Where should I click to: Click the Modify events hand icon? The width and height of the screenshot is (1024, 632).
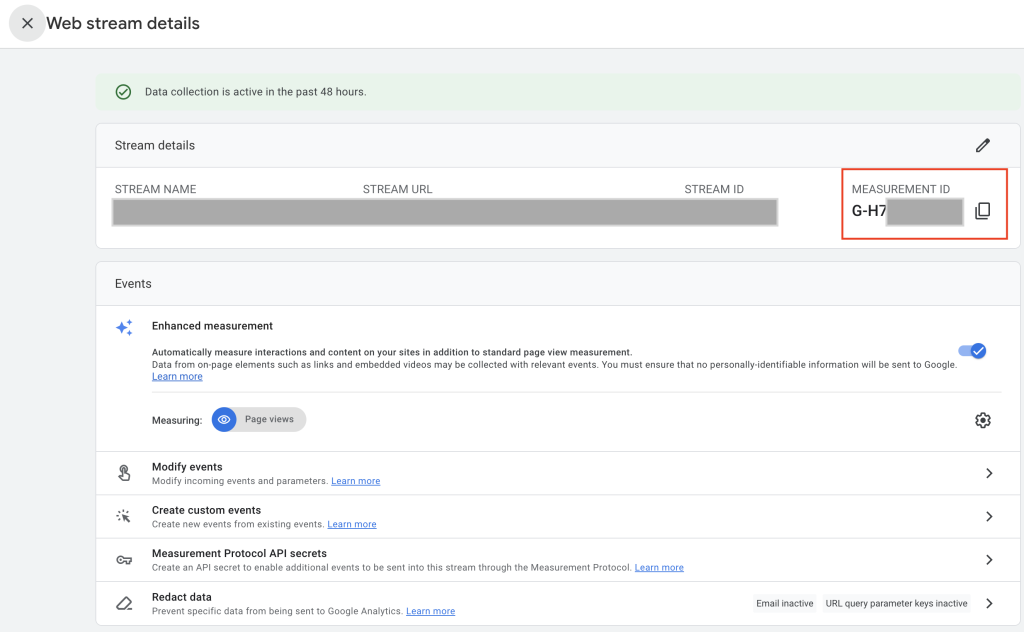(x=124, y=473)
